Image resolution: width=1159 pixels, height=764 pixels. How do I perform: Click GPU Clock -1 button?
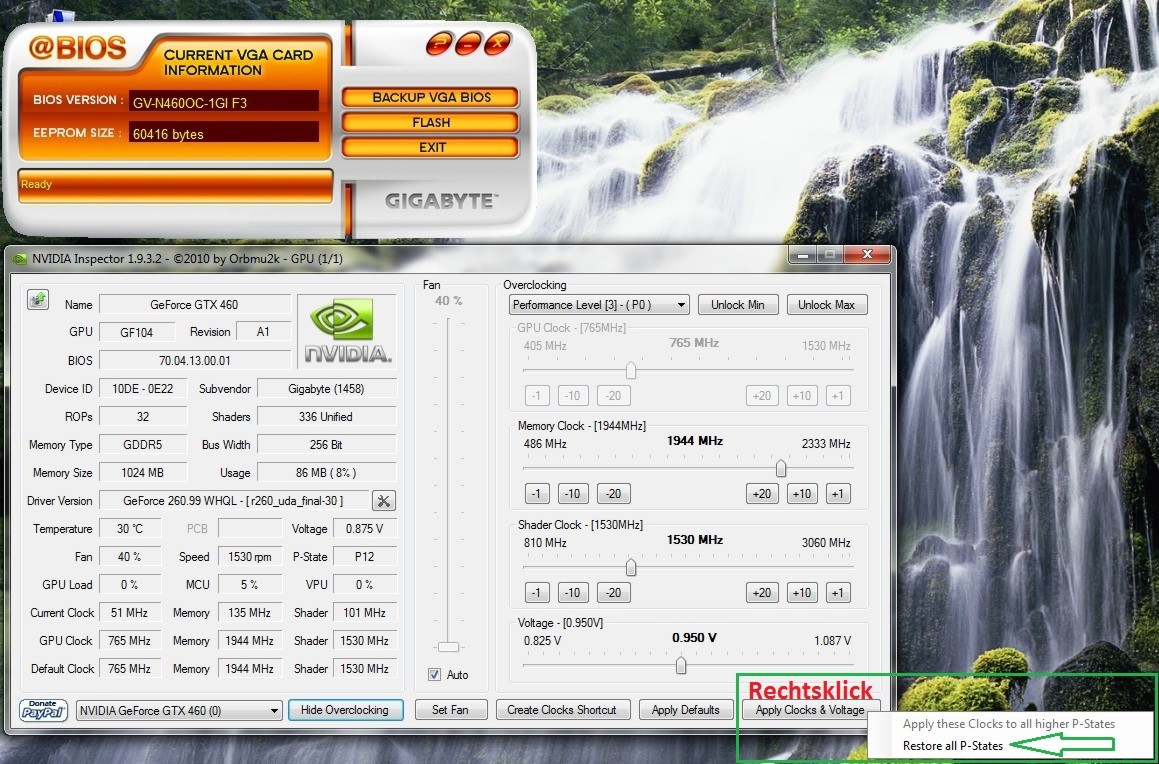(x=537, y=395)
